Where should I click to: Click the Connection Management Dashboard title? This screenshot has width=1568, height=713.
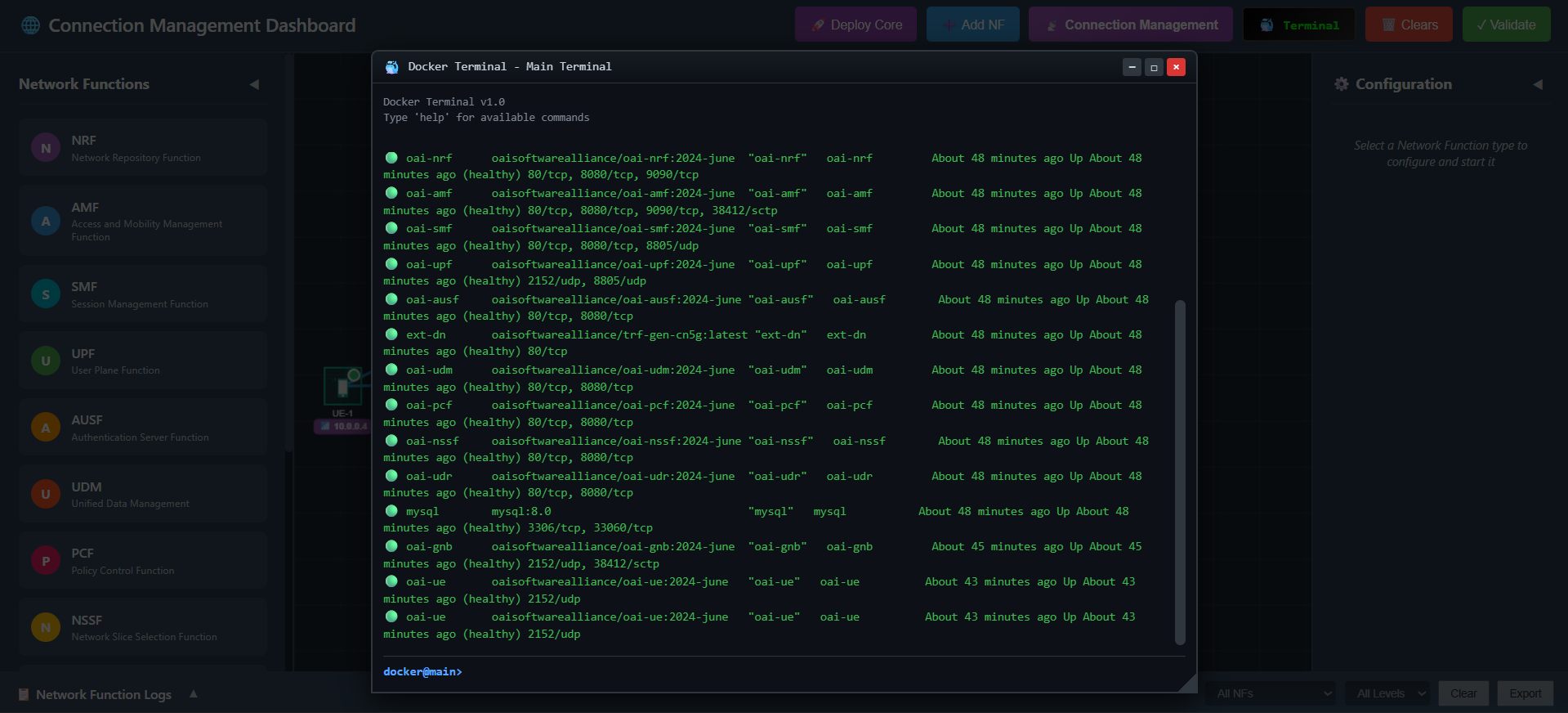202,25
